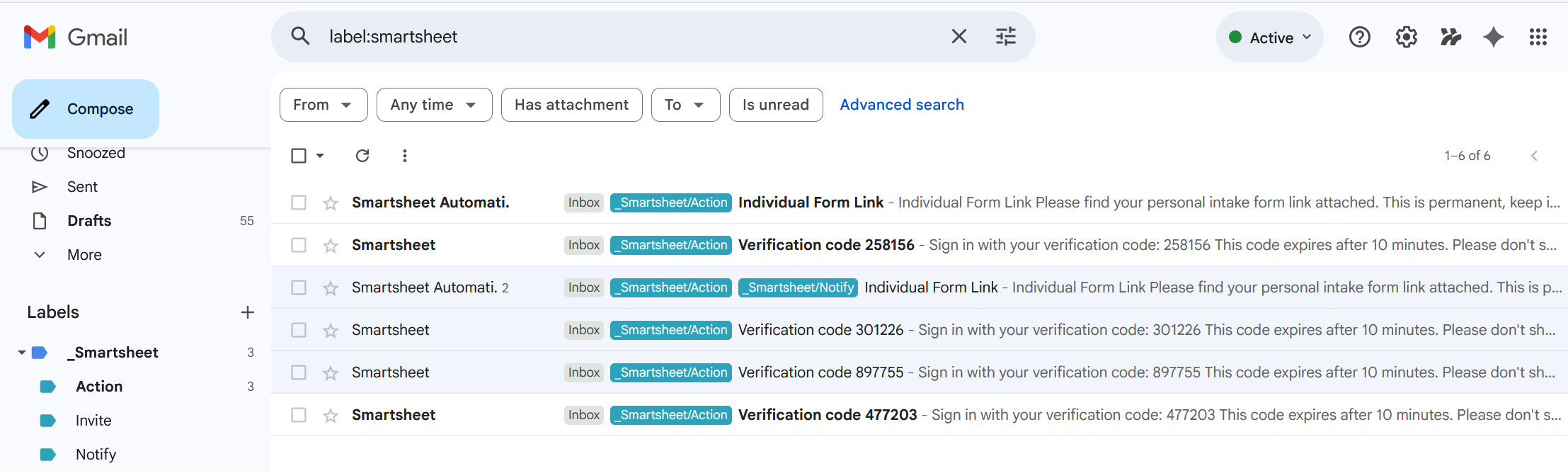Clear the search with the X icon
The image size is (1568, 473).
coord(958,36)
